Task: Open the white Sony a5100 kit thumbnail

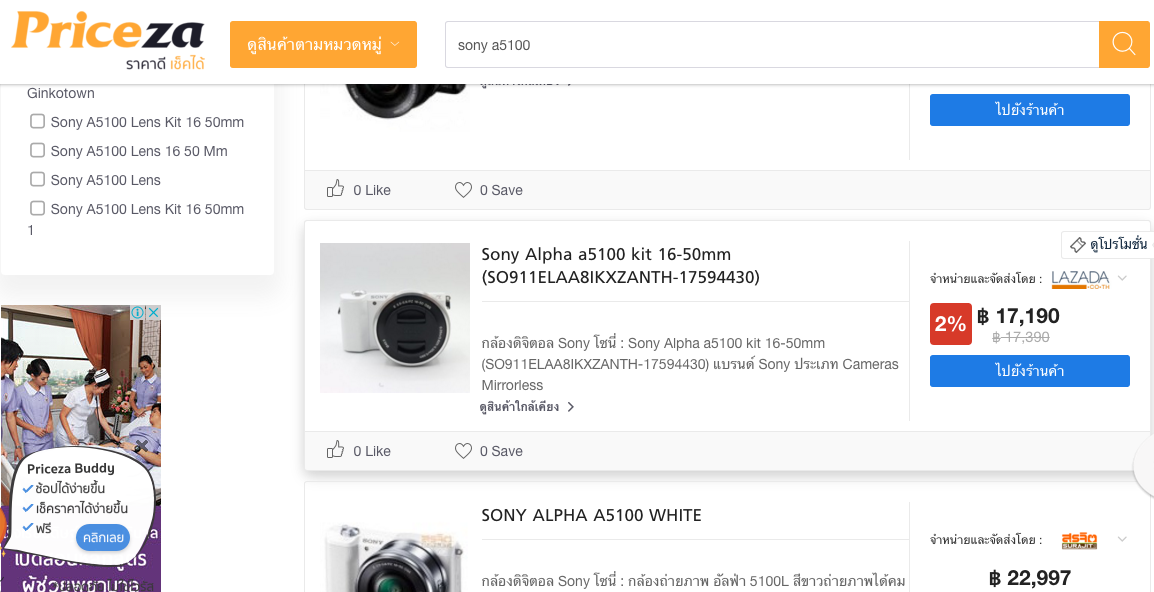Action: coord(394,318)
